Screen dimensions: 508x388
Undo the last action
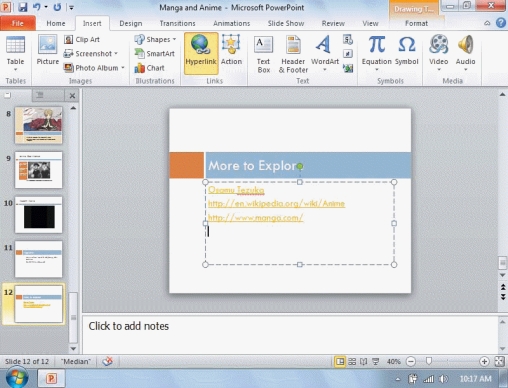[37, 7]
